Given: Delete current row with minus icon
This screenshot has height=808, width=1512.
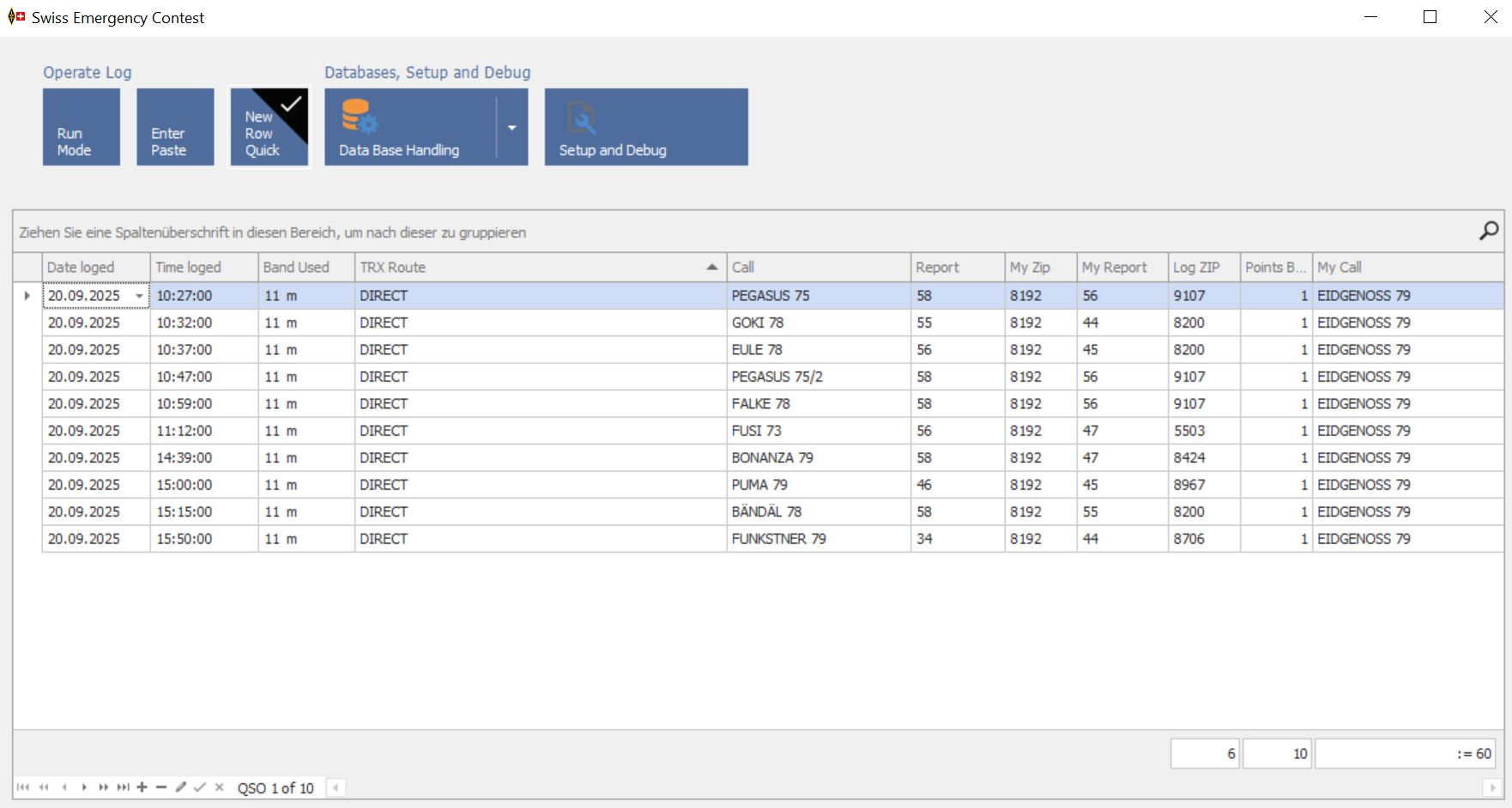Looking at the screenshot, I should [161, 787].
